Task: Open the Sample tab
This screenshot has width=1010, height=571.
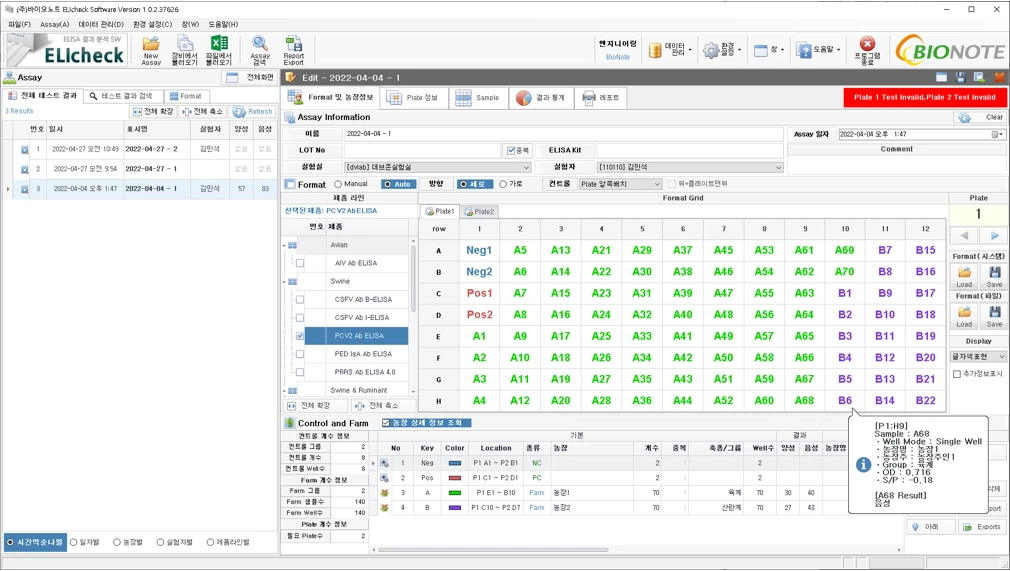Action: click(x=477, y=97)
